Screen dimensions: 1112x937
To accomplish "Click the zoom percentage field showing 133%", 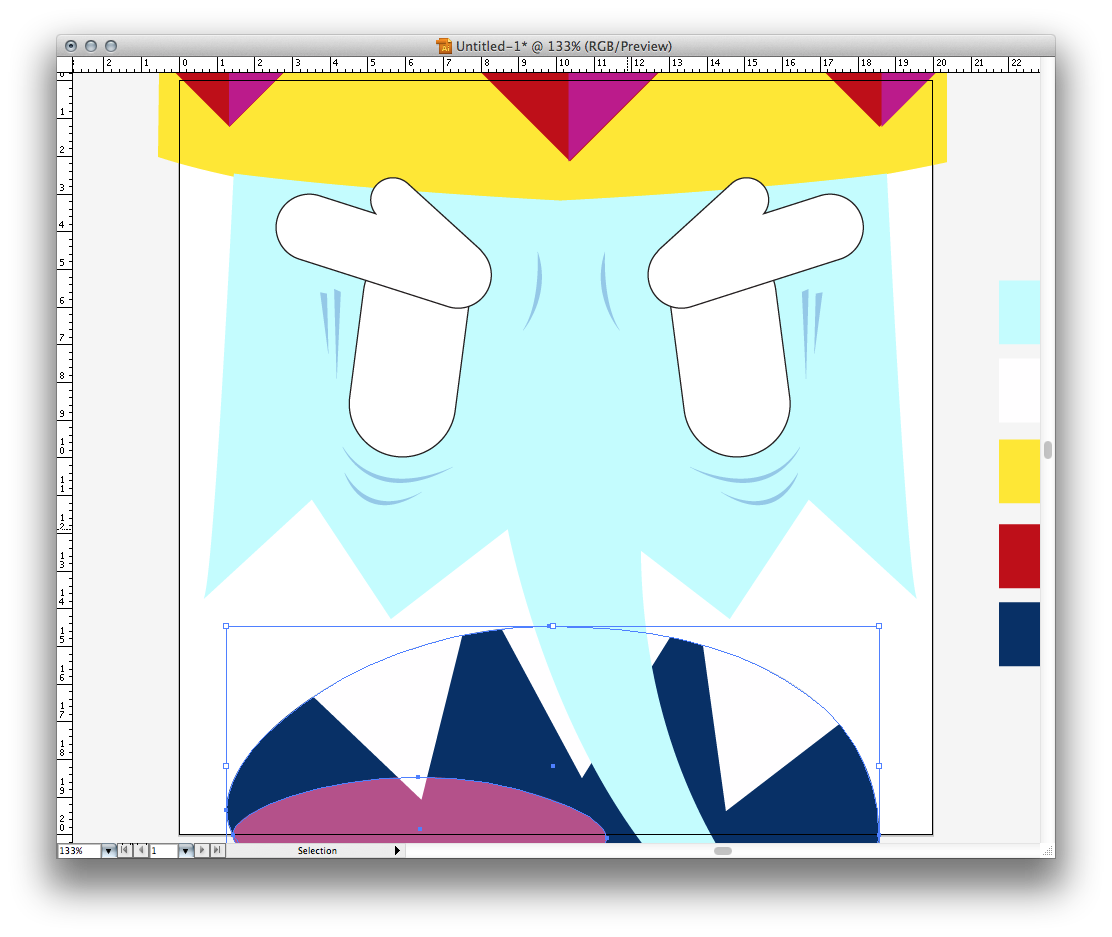I will click(79, 851).
